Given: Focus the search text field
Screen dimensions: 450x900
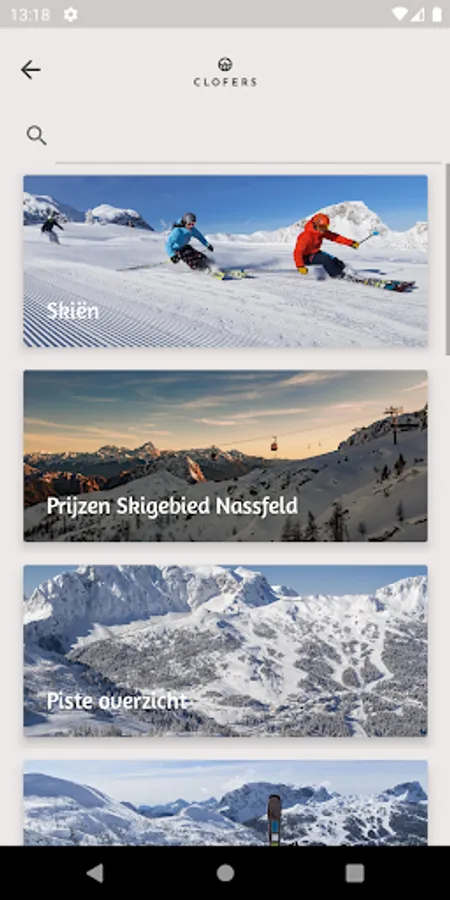Looking at the screenshot, I should tap(249, 136).
